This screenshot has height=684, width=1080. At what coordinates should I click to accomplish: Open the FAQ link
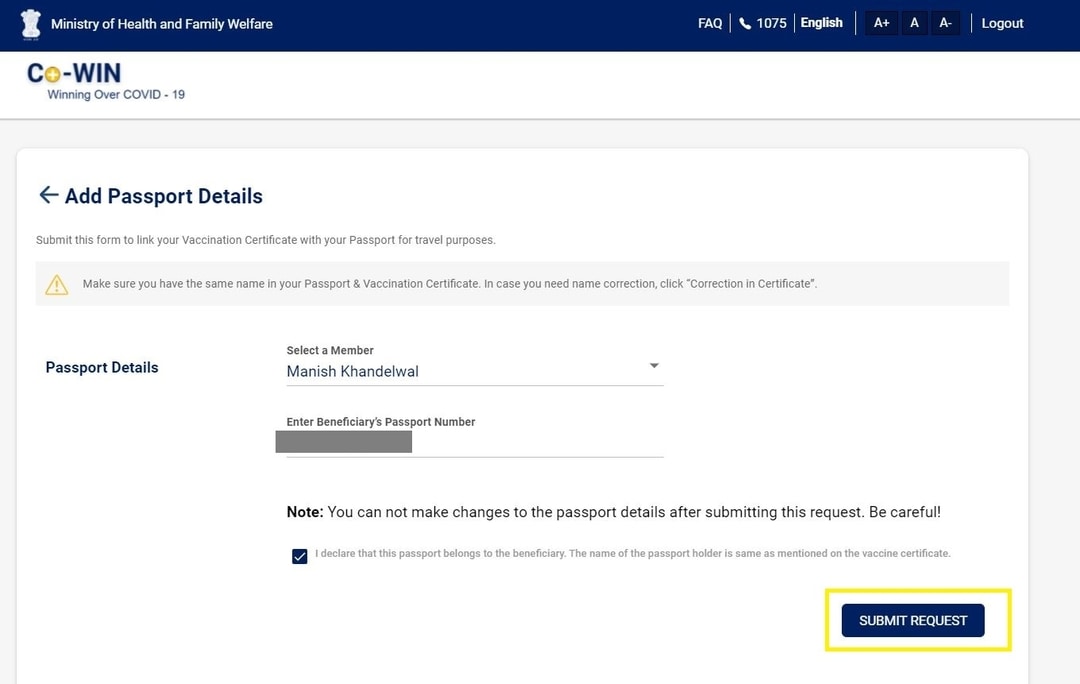click(709, 23)
